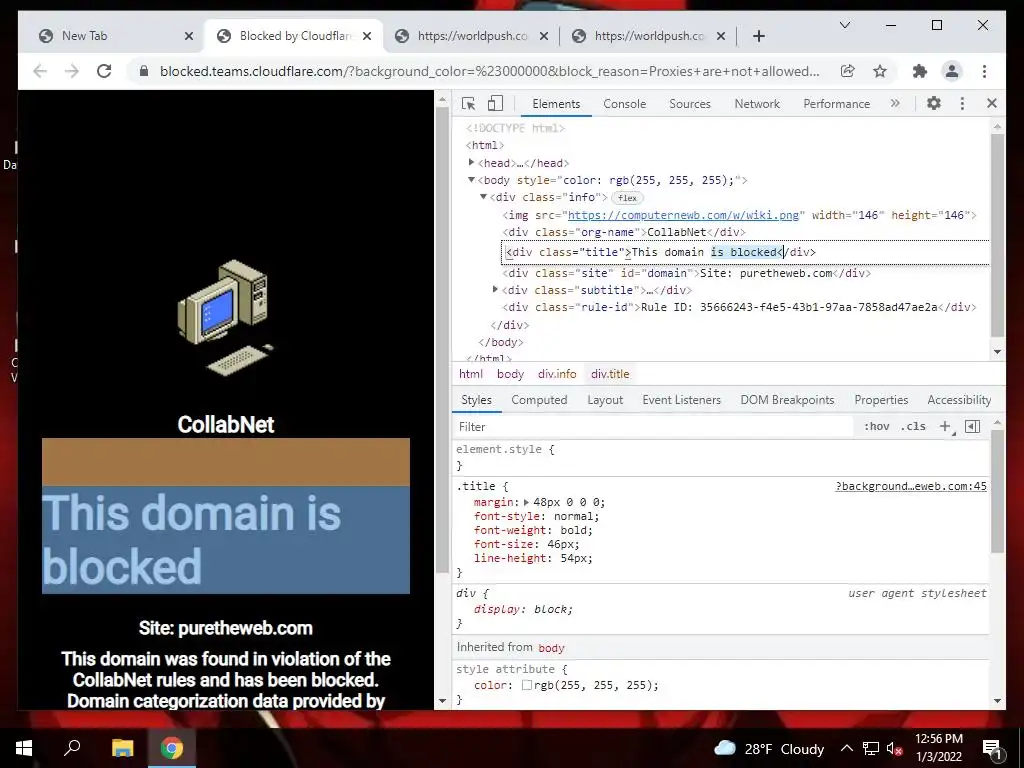Click the flex badge on div.info
Viewport: 1024px width, 768px height.
627,197
